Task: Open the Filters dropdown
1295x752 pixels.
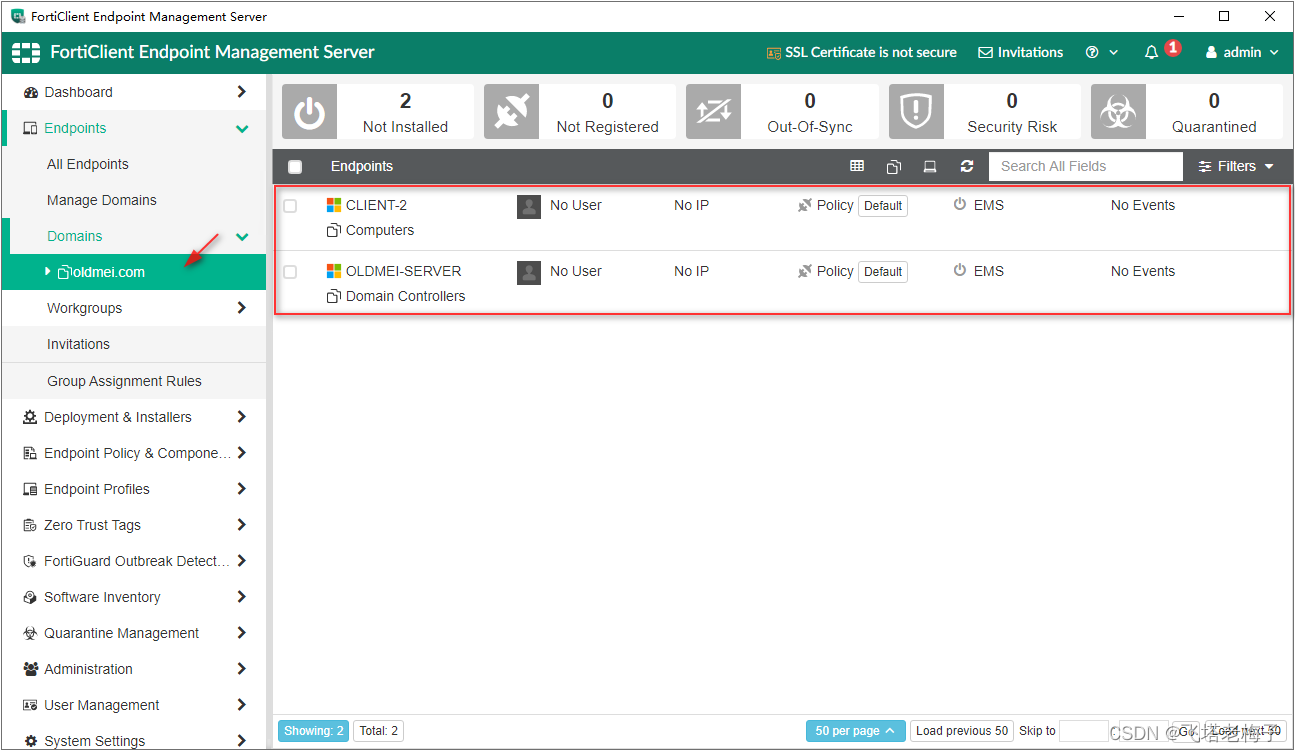Action: tap(1236, 166)
